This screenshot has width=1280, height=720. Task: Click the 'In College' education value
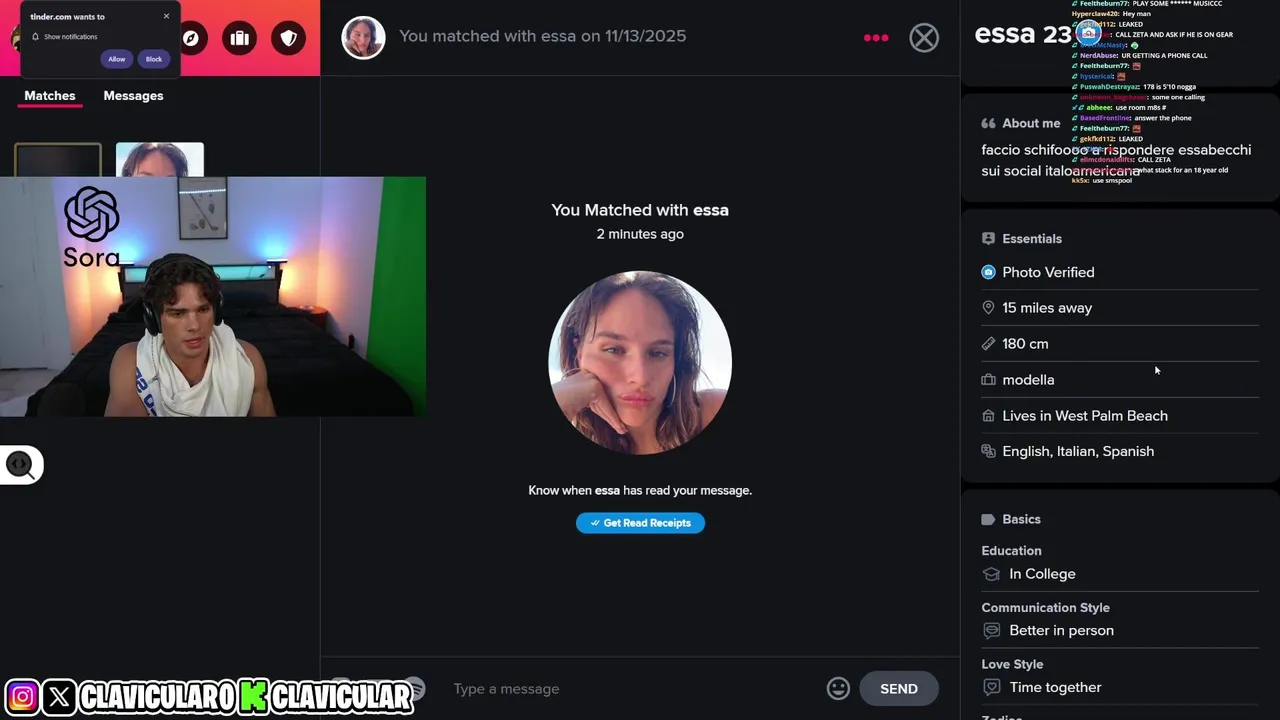tap(1042, 574)
